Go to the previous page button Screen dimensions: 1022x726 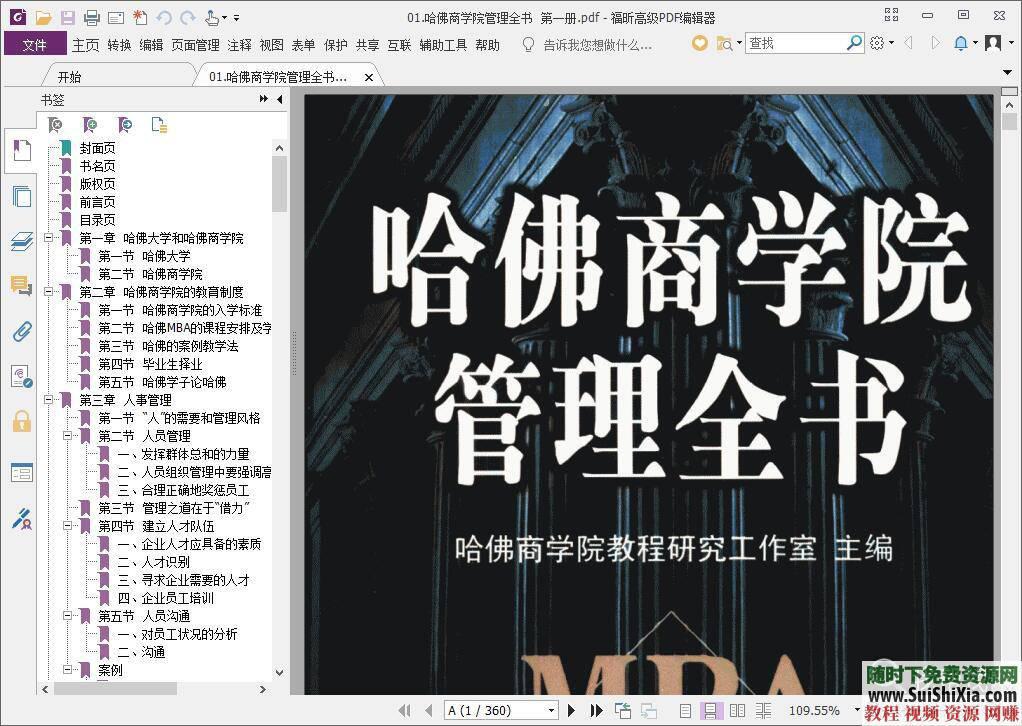coord(429,710)
